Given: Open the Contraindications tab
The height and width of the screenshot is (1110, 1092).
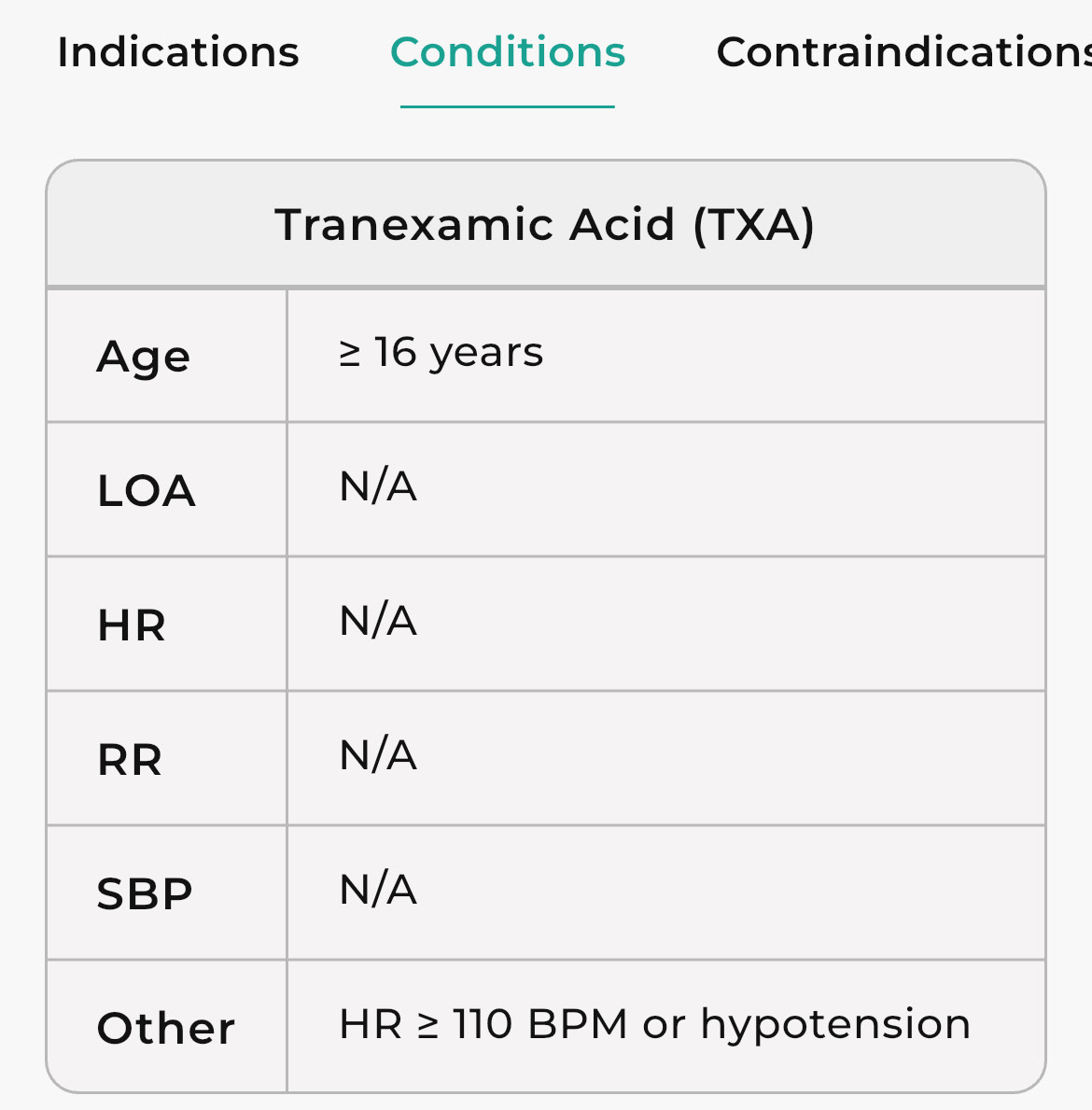Looking at the screenshot, I should click(902, 52).
